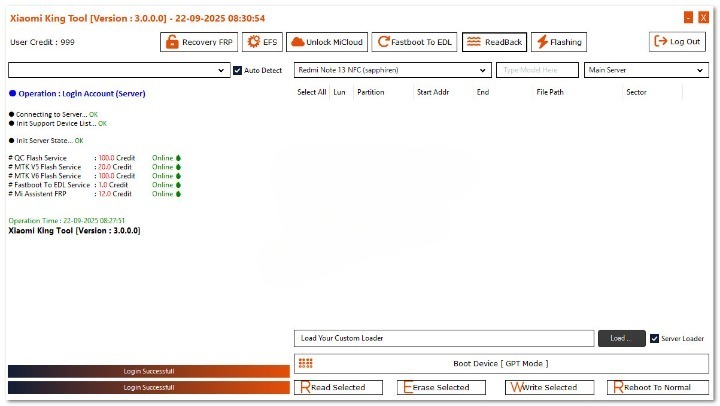Open the empty port selection dropdown

tap(119, 71)
